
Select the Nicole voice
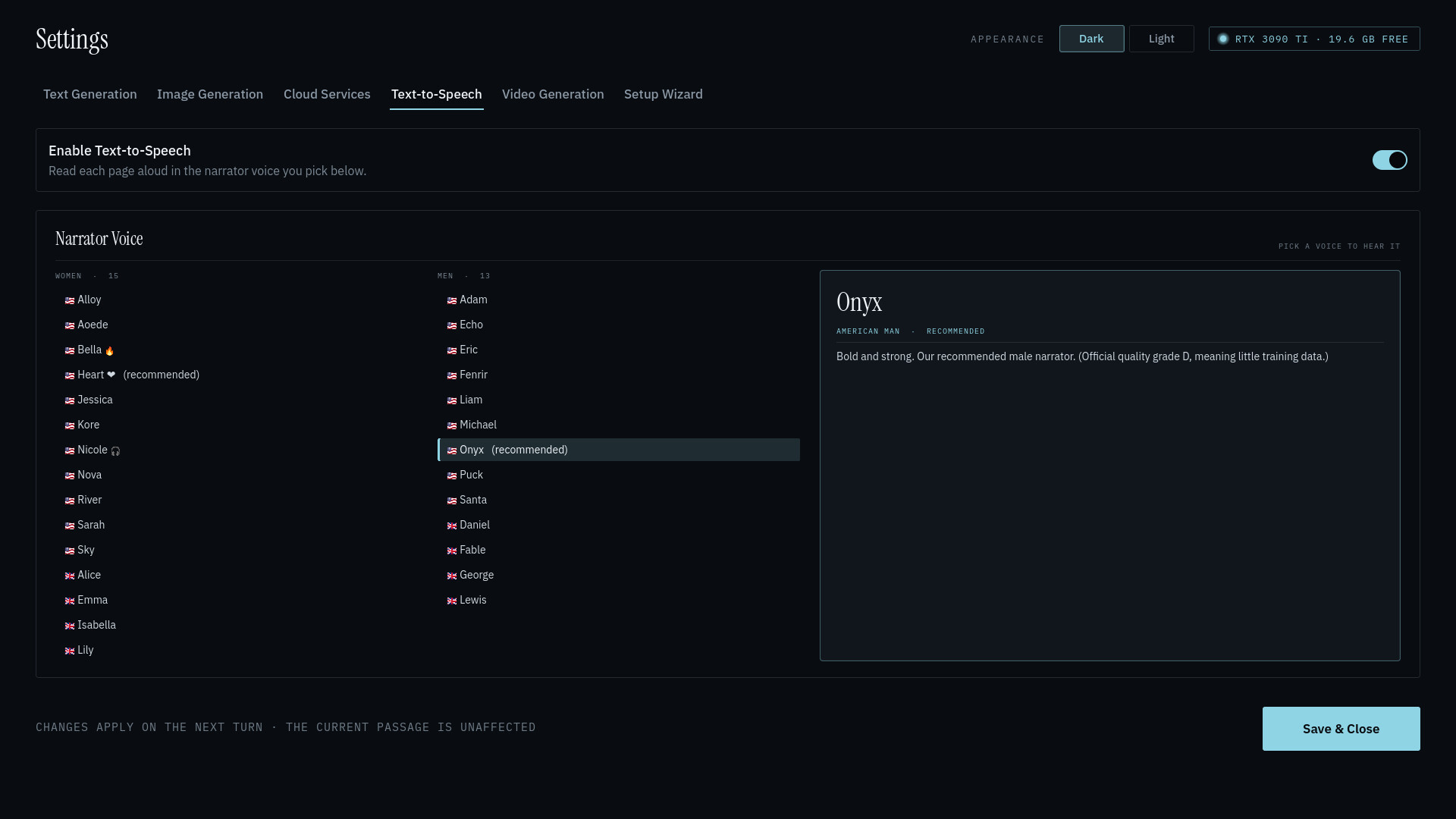(x=237, y=450)
